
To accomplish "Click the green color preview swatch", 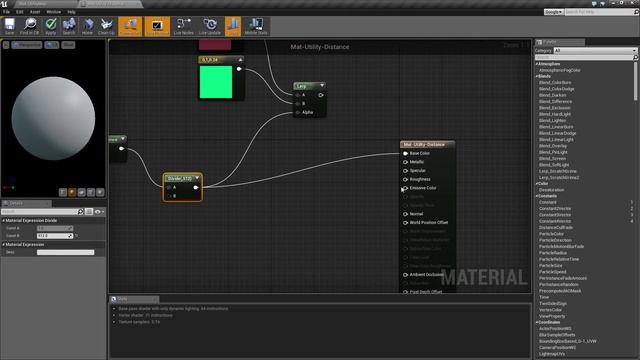I will pos(216,82).
